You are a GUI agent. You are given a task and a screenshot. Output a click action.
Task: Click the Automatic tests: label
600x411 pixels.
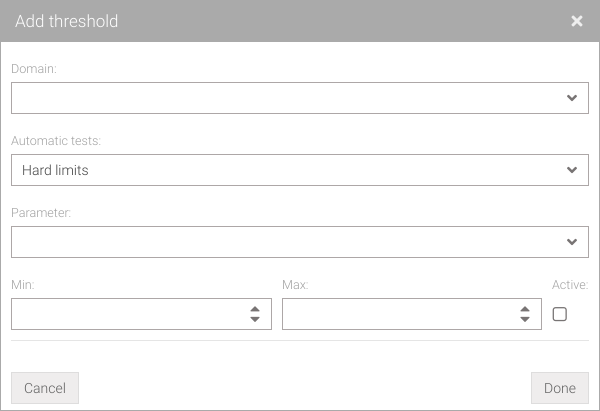coord(56,141)
